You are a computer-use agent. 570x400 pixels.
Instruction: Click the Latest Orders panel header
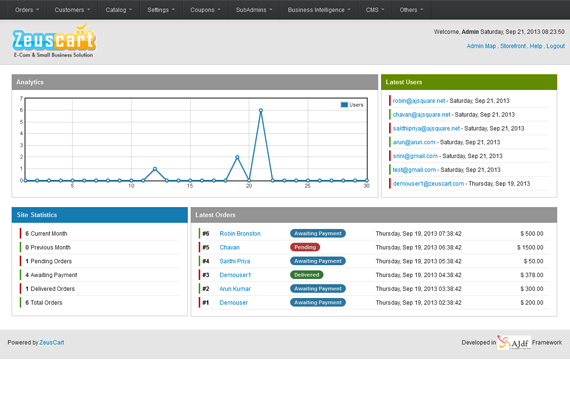click(x=374, y=215)
